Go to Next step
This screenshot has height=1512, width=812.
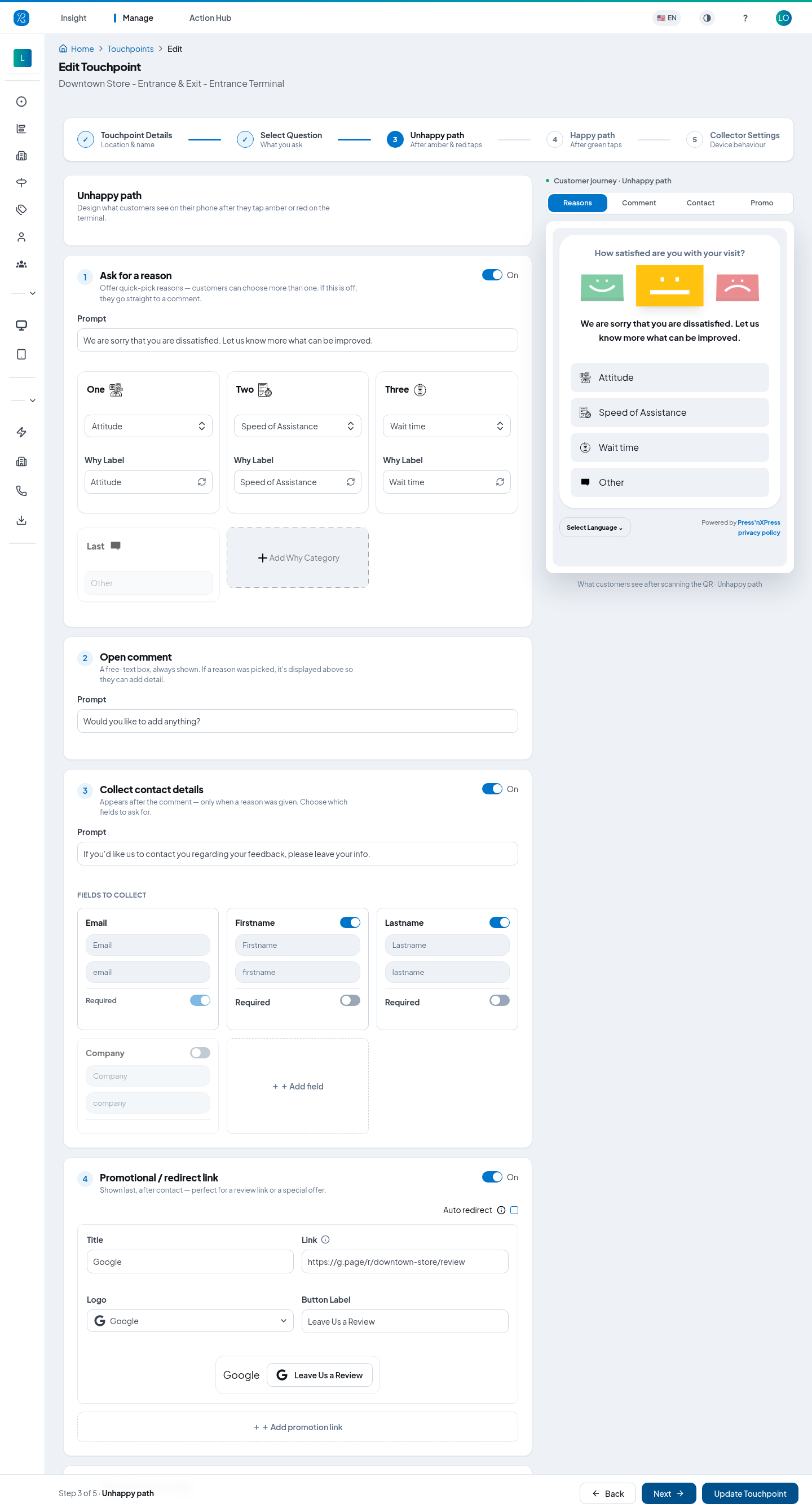pyautogui.click(x=669, y=1494)
